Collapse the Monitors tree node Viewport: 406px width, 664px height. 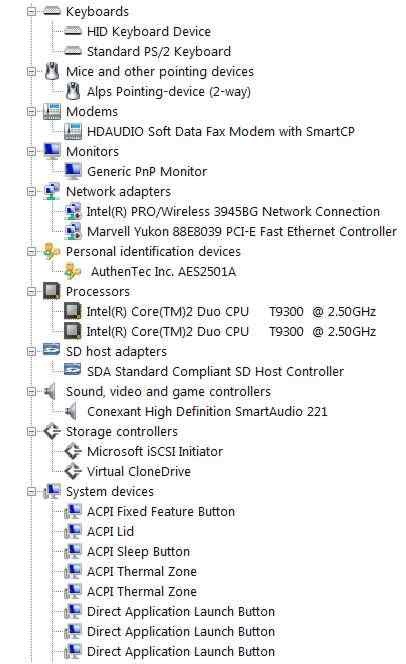[31, 152]
